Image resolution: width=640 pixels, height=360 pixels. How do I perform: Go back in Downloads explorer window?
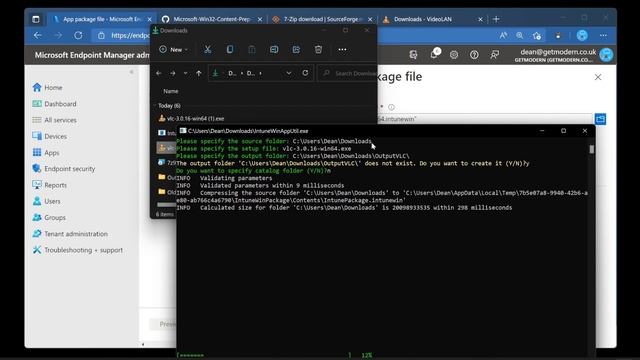pyautogui.click(x=159, y=73)
